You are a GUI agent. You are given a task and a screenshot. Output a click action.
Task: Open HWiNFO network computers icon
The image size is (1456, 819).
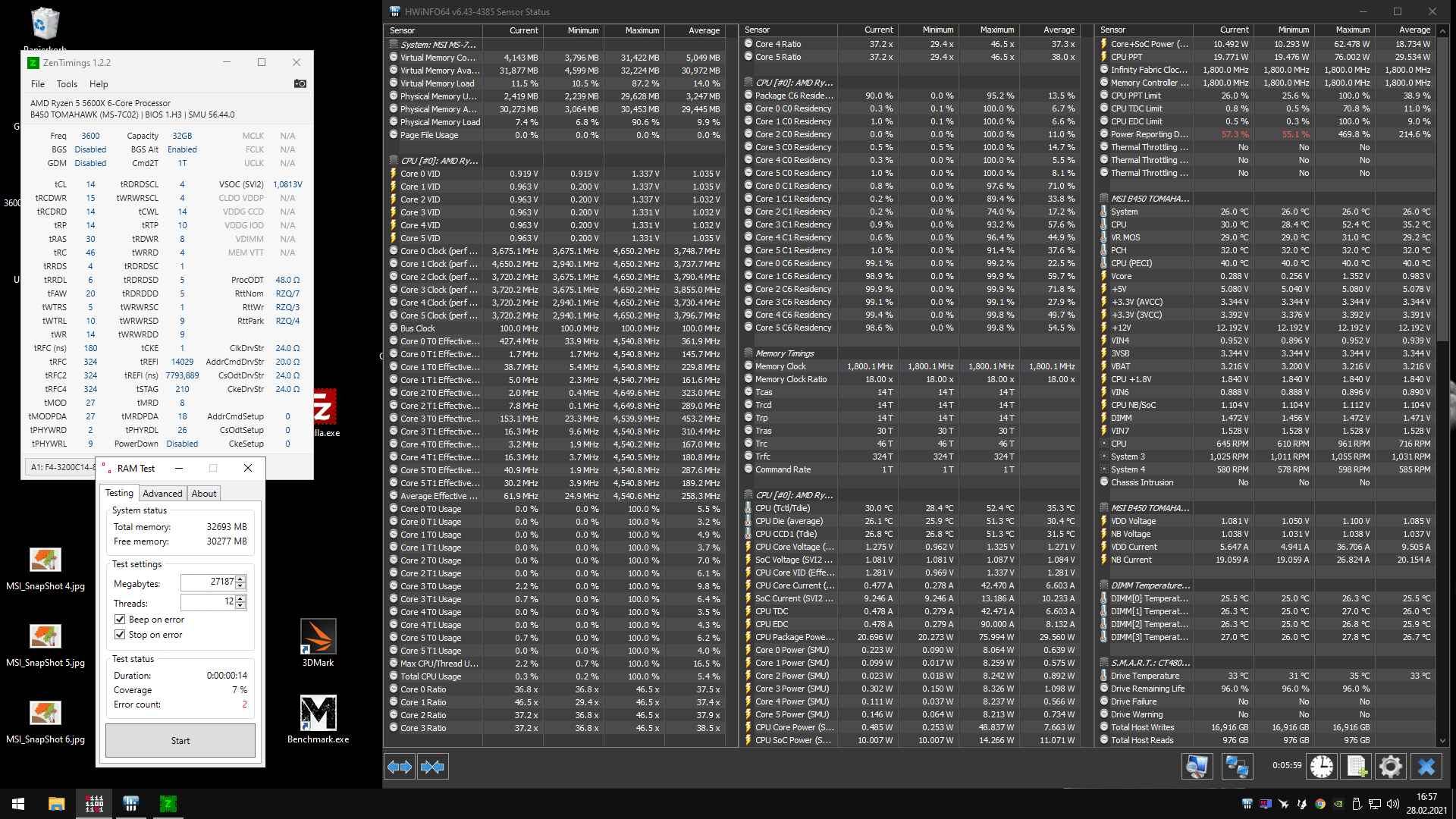click(x=1237, y=767)
